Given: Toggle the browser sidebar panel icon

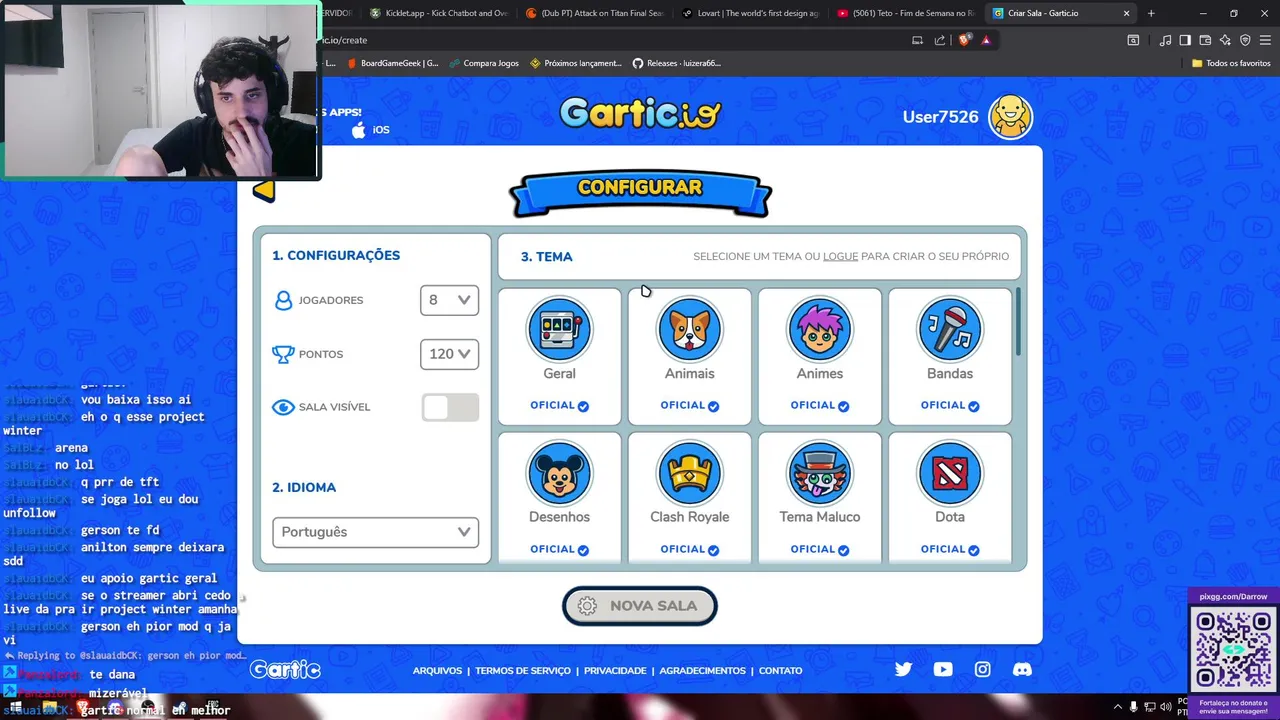Looking at the screenshot, I should 1185,40.
